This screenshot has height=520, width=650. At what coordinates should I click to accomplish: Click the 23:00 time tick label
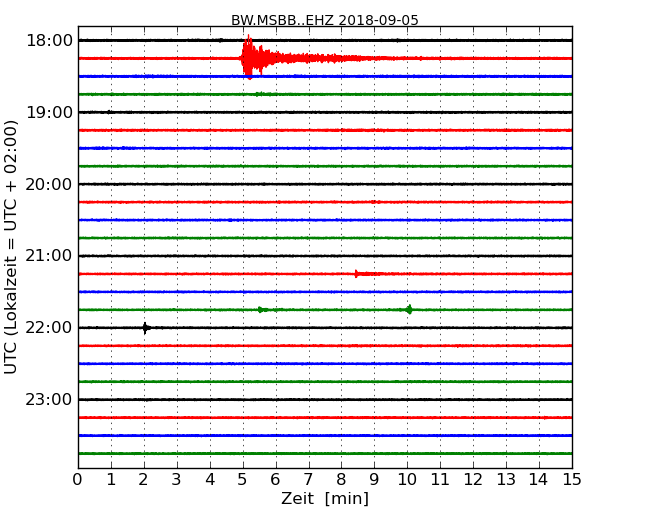pos(48,400)
